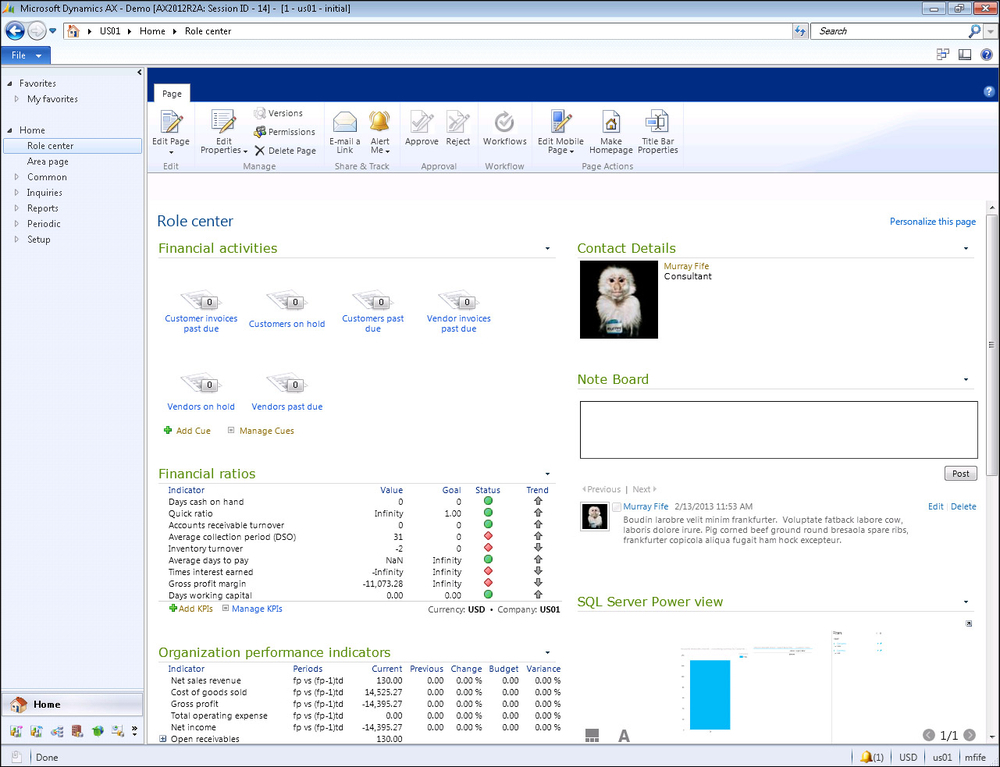Click Edit Mobile Page icon
Viewport: 1000px width, 767px height.
pos(560,122)
